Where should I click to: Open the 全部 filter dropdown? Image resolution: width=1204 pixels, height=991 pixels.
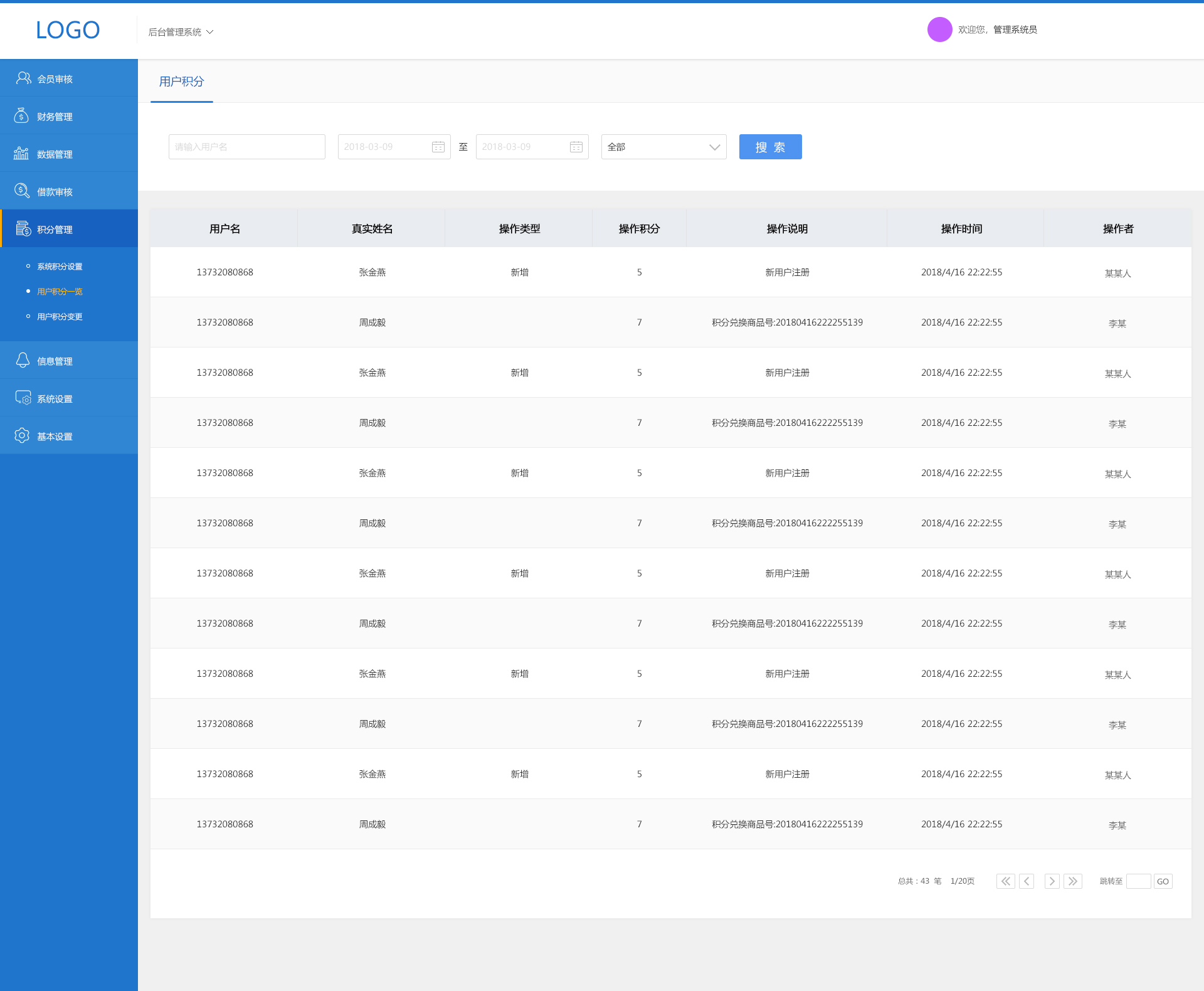click(x=663, y=147)
